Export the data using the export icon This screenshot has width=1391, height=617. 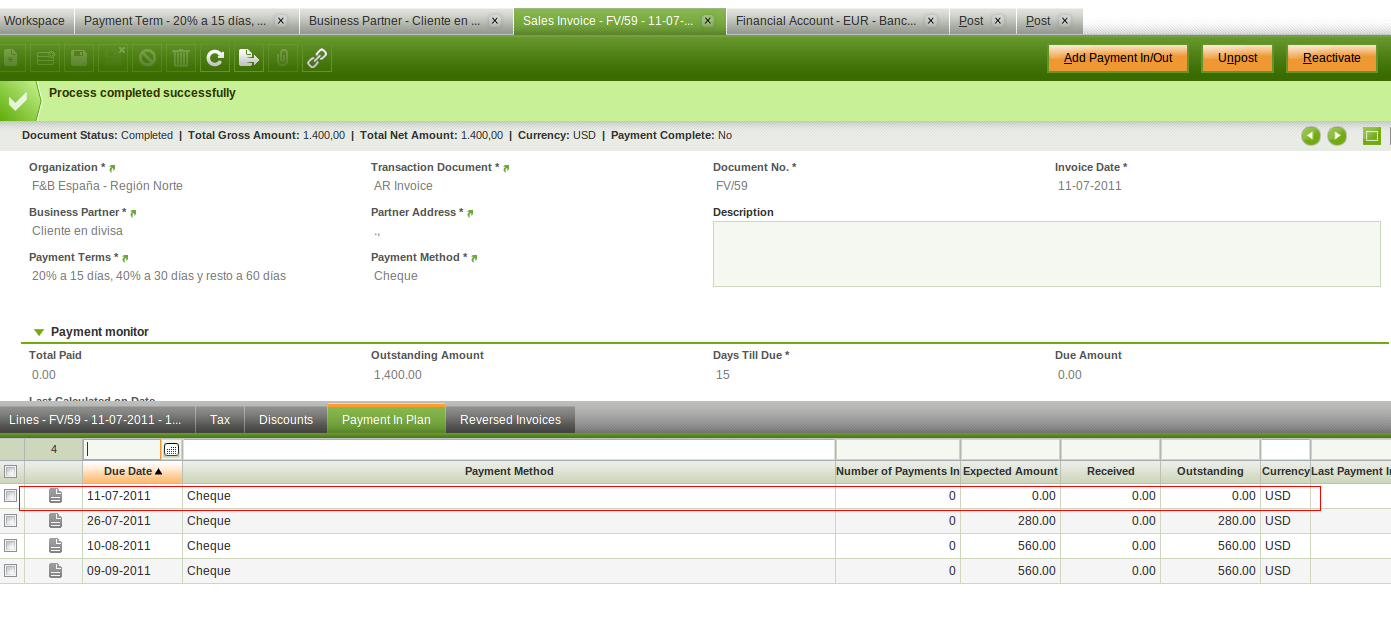click(249, 58)
